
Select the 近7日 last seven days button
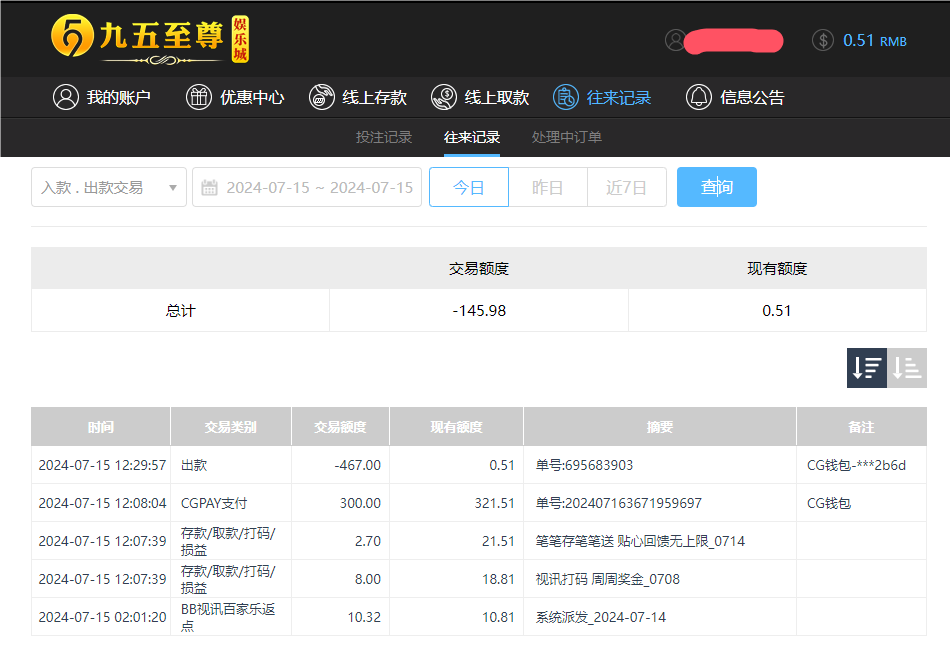626,187
